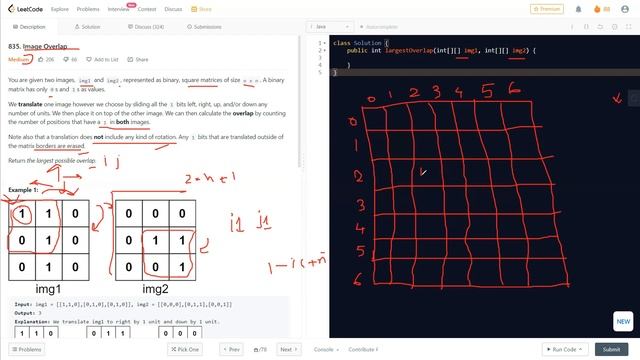This screenshot has width=640, height=360.
Task: Click the fullscreen editor icon
Action: click(629, 27)
